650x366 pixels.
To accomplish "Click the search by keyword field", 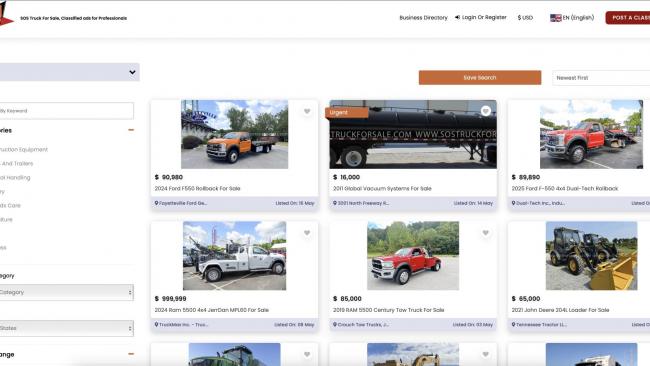I will [66, 111].
